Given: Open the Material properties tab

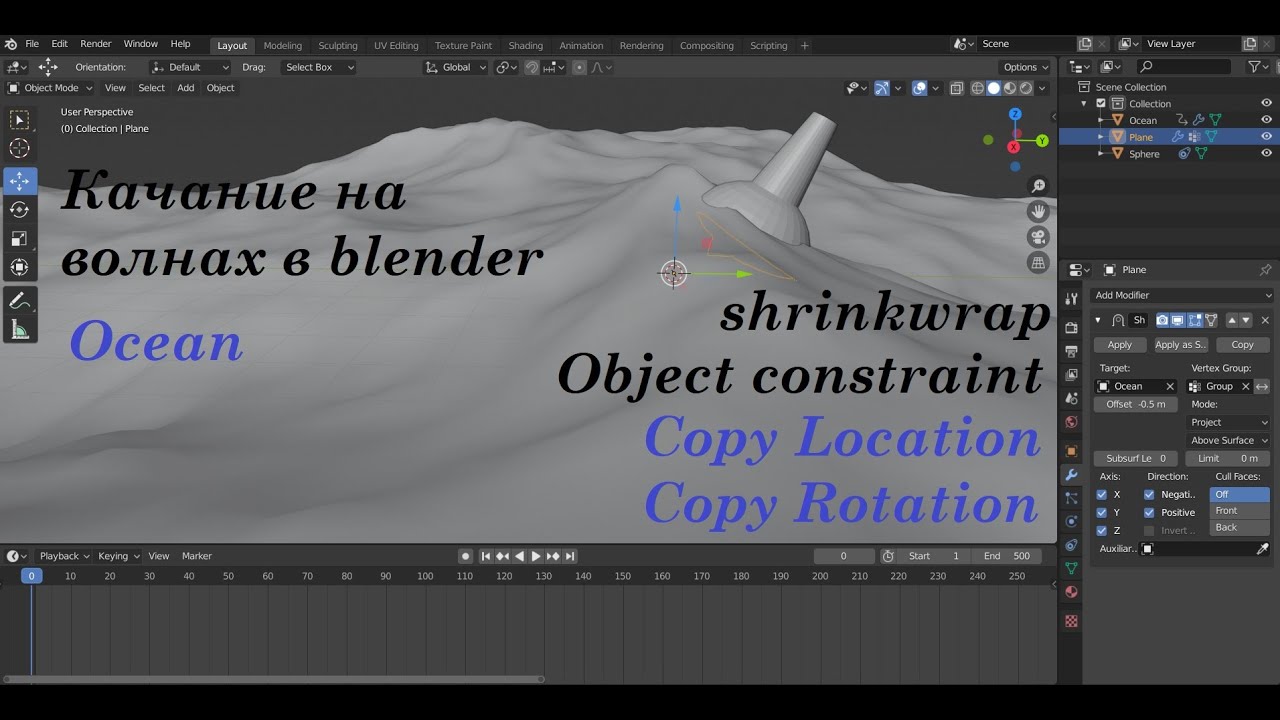Looking at the screenshot, I should [x=1071, y=592].
